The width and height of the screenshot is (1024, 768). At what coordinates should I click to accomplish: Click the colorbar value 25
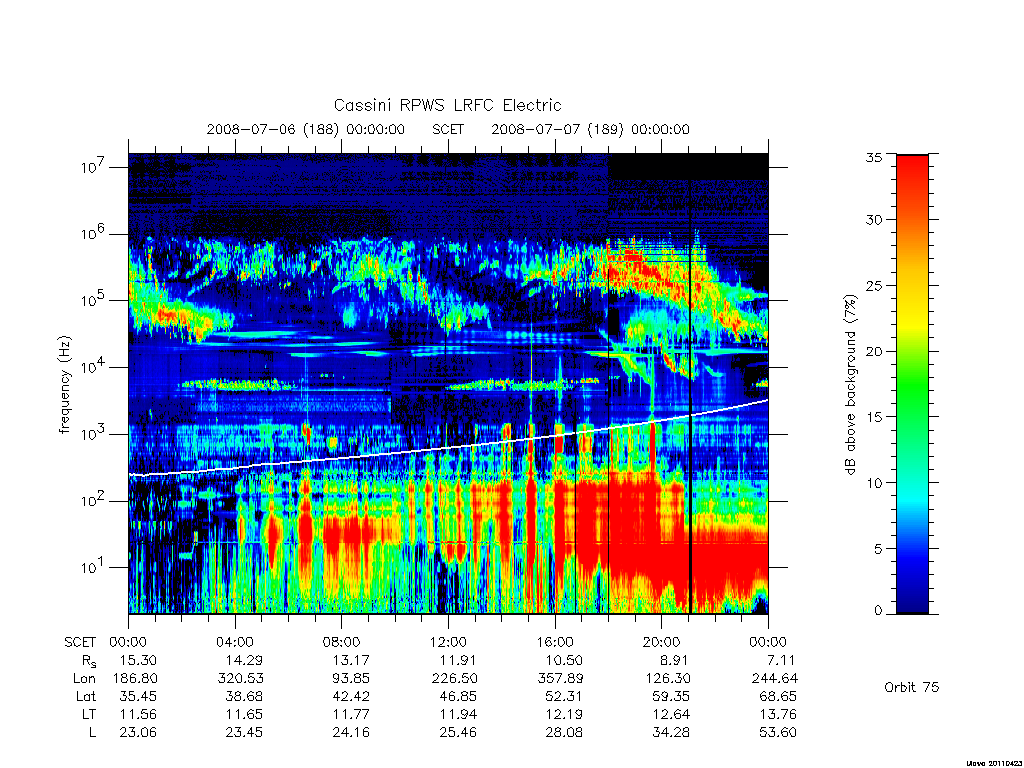click(874, 285)
